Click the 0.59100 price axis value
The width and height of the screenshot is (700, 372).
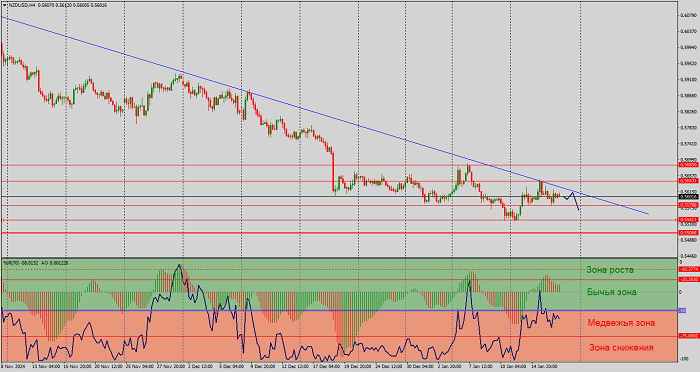(689, 79)
